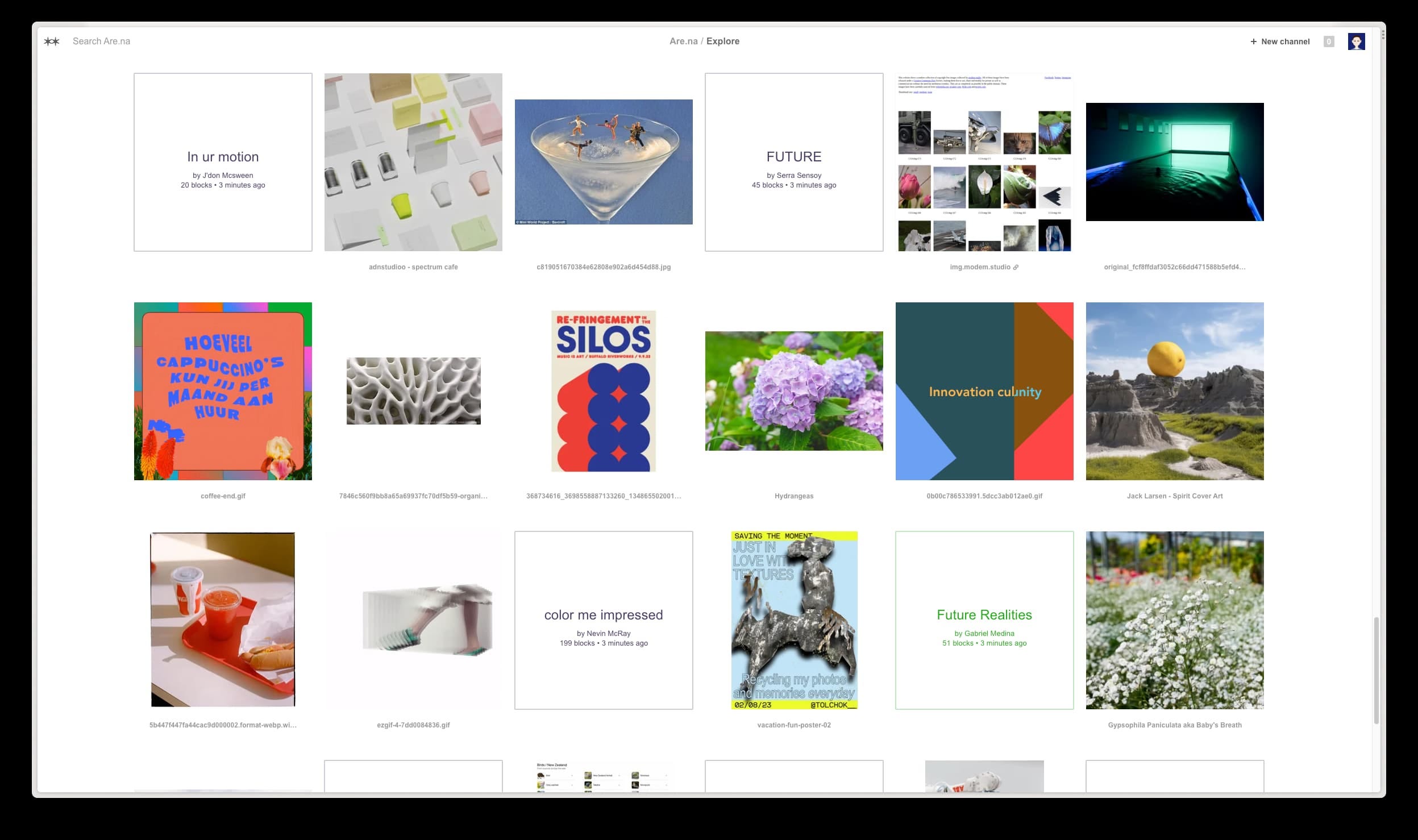Open the SILOS poster thumbnail
Viewport: 1418px width, 840px height.
click(603, 391)
